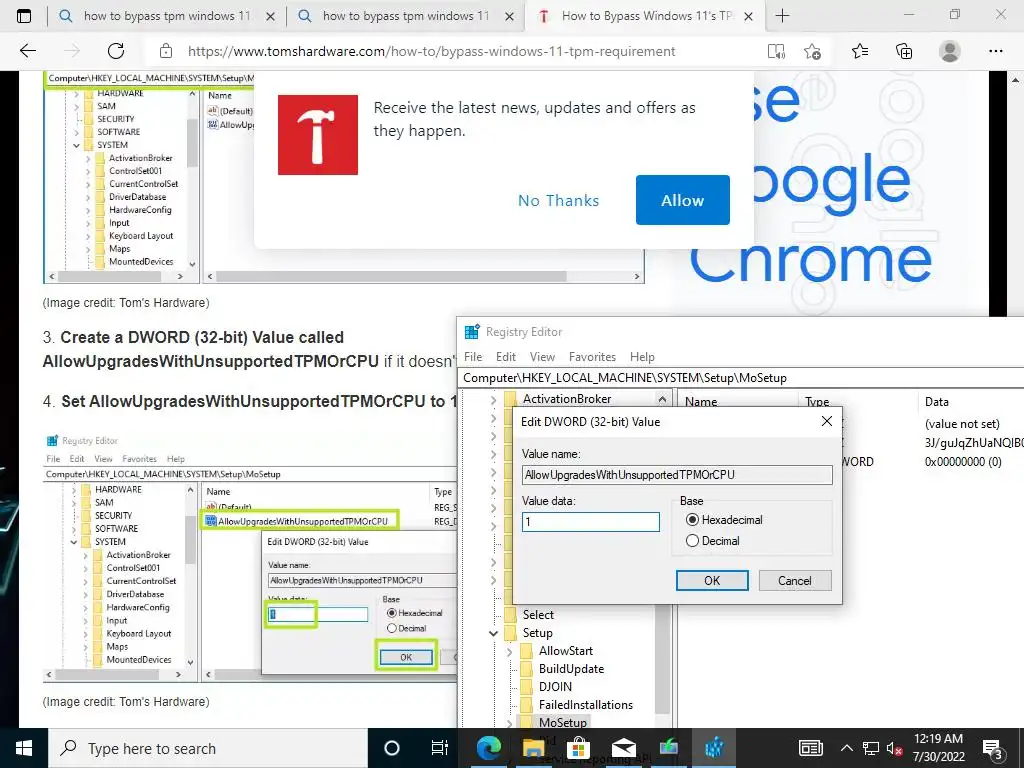Open Task View on taskbar
The image size is (1024, 768).
click(x=440, y=748)
